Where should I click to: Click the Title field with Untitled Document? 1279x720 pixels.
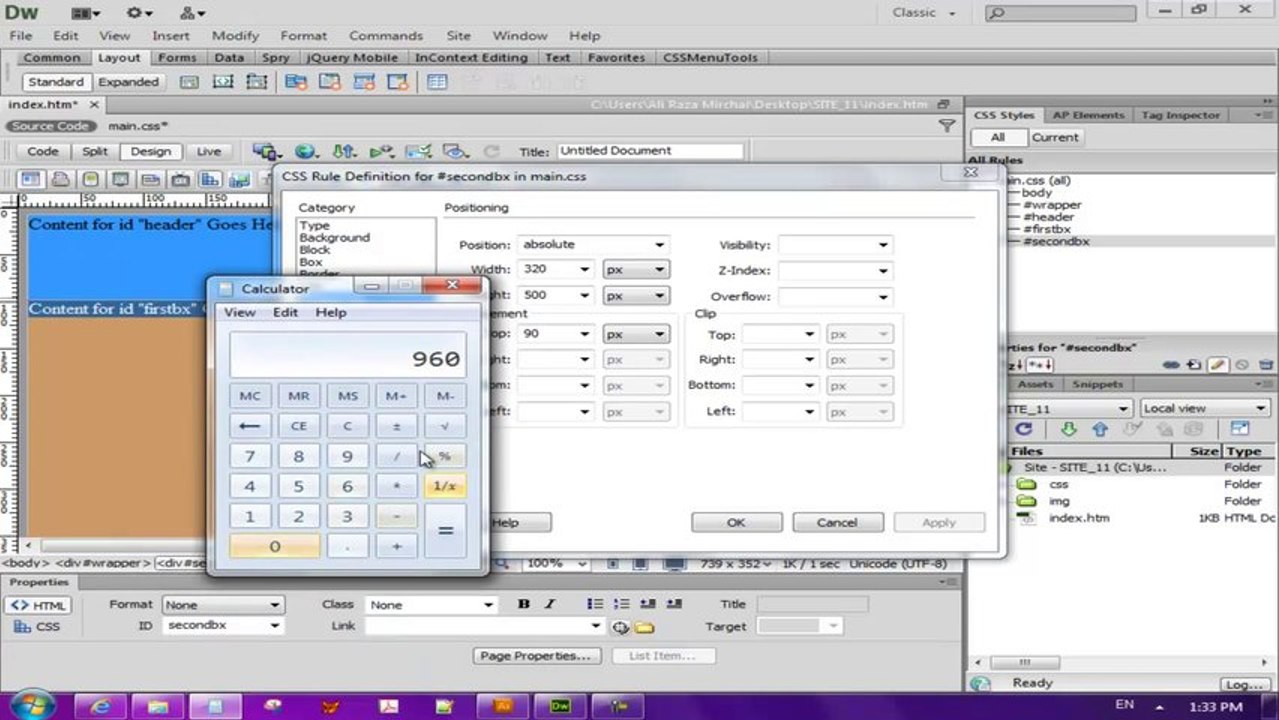pos(650,151)
